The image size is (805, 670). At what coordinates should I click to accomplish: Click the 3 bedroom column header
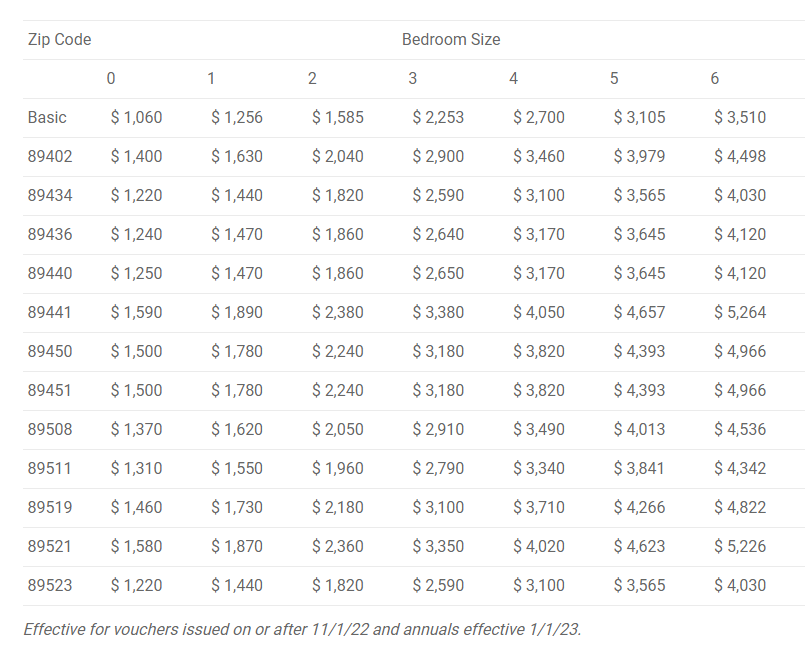(413, 79)
